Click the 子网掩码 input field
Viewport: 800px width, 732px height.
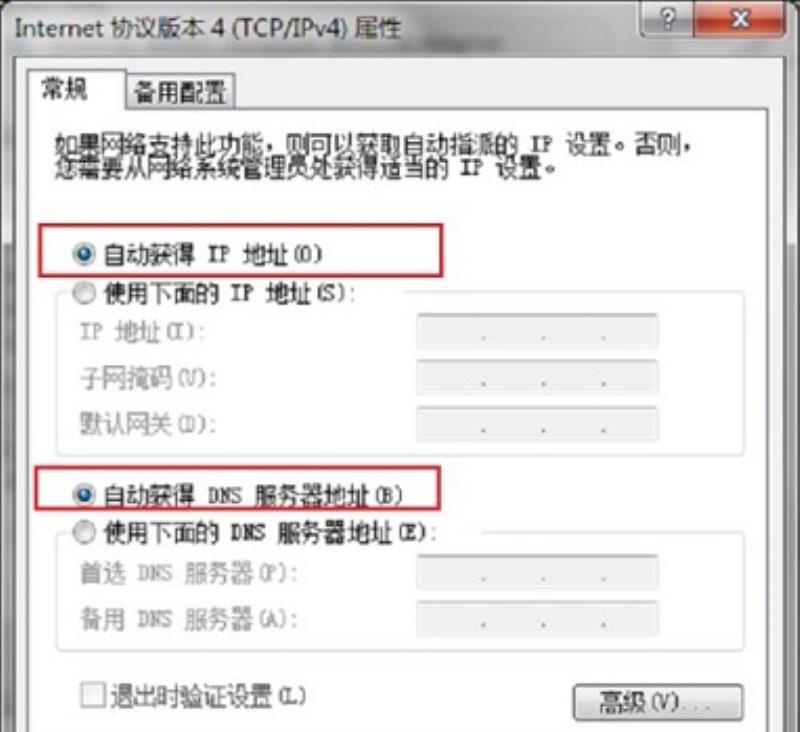[537, 377]
